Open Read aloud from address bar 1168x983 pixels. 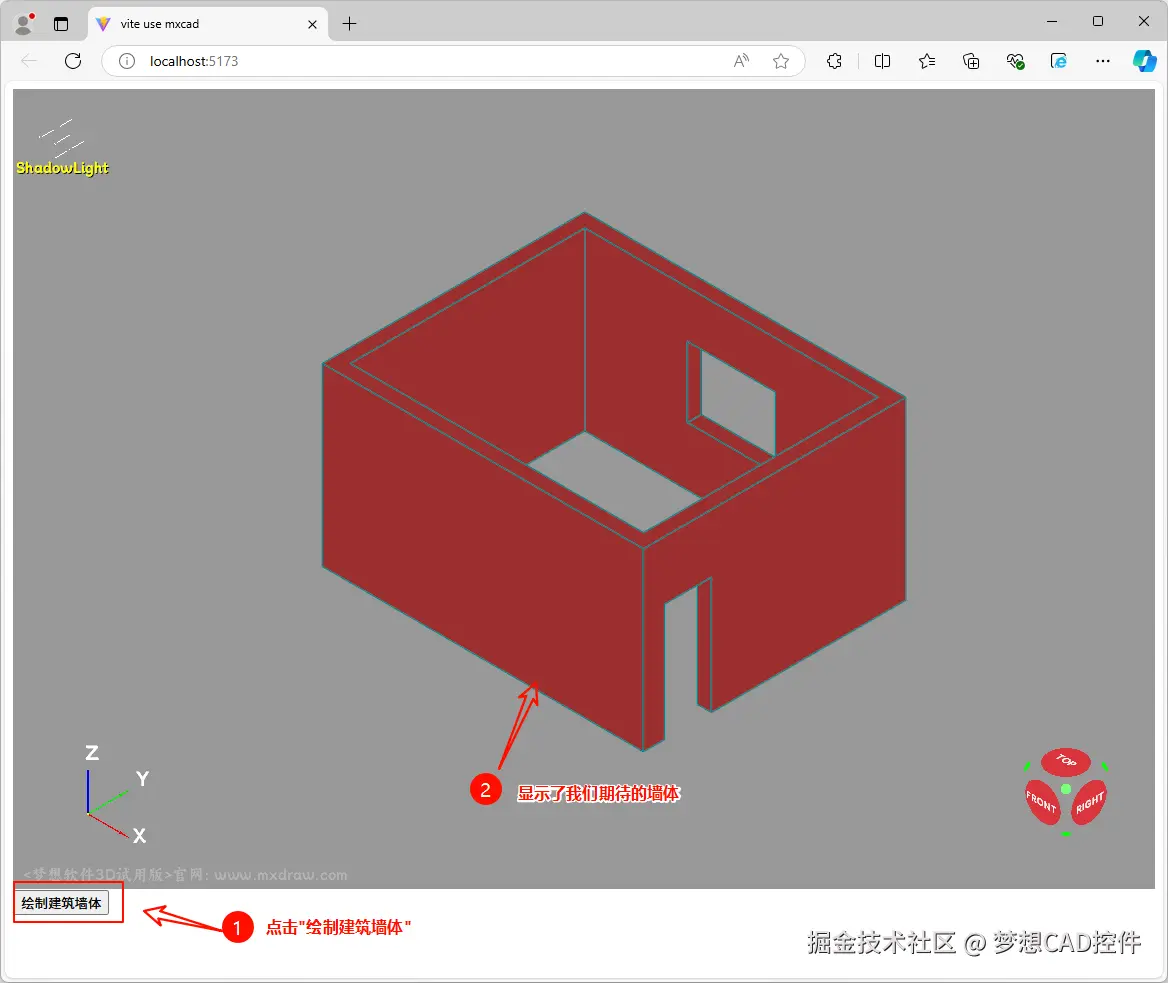tap(741, 61)
